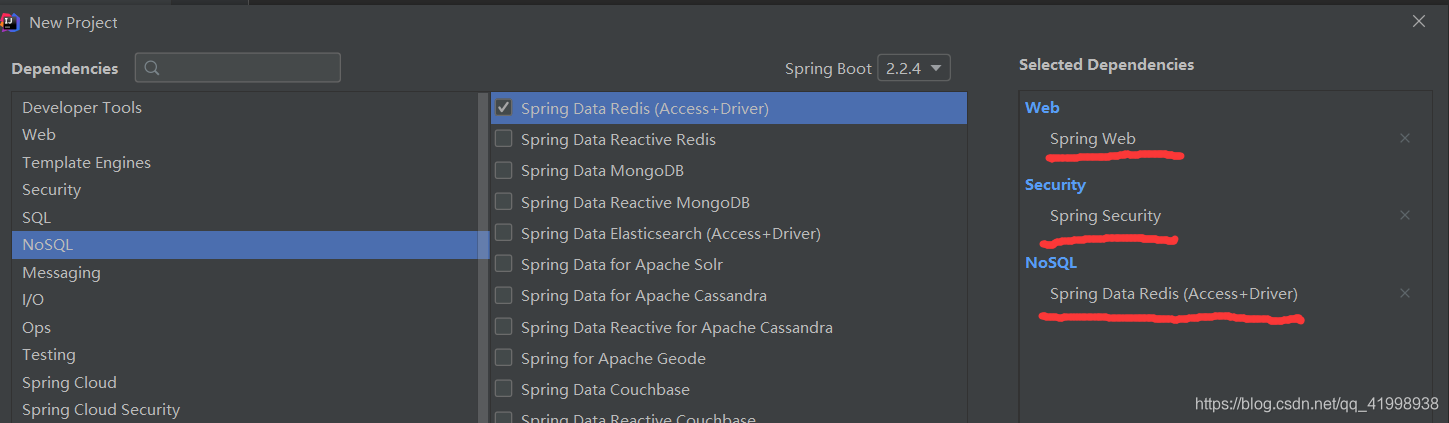Click the category list vertical scrollbar

point(483,258)
